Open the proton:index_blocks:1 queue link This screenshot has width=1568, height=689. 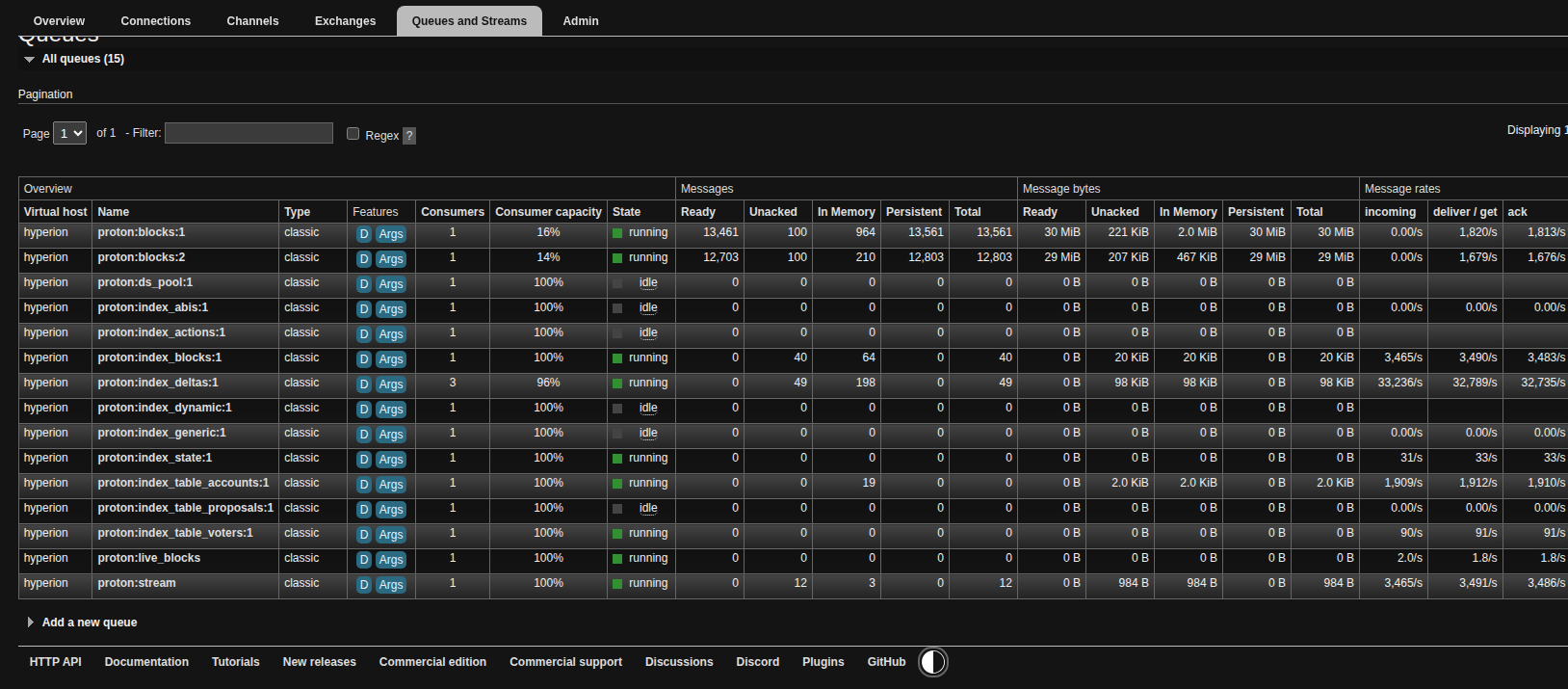[159, 358]
